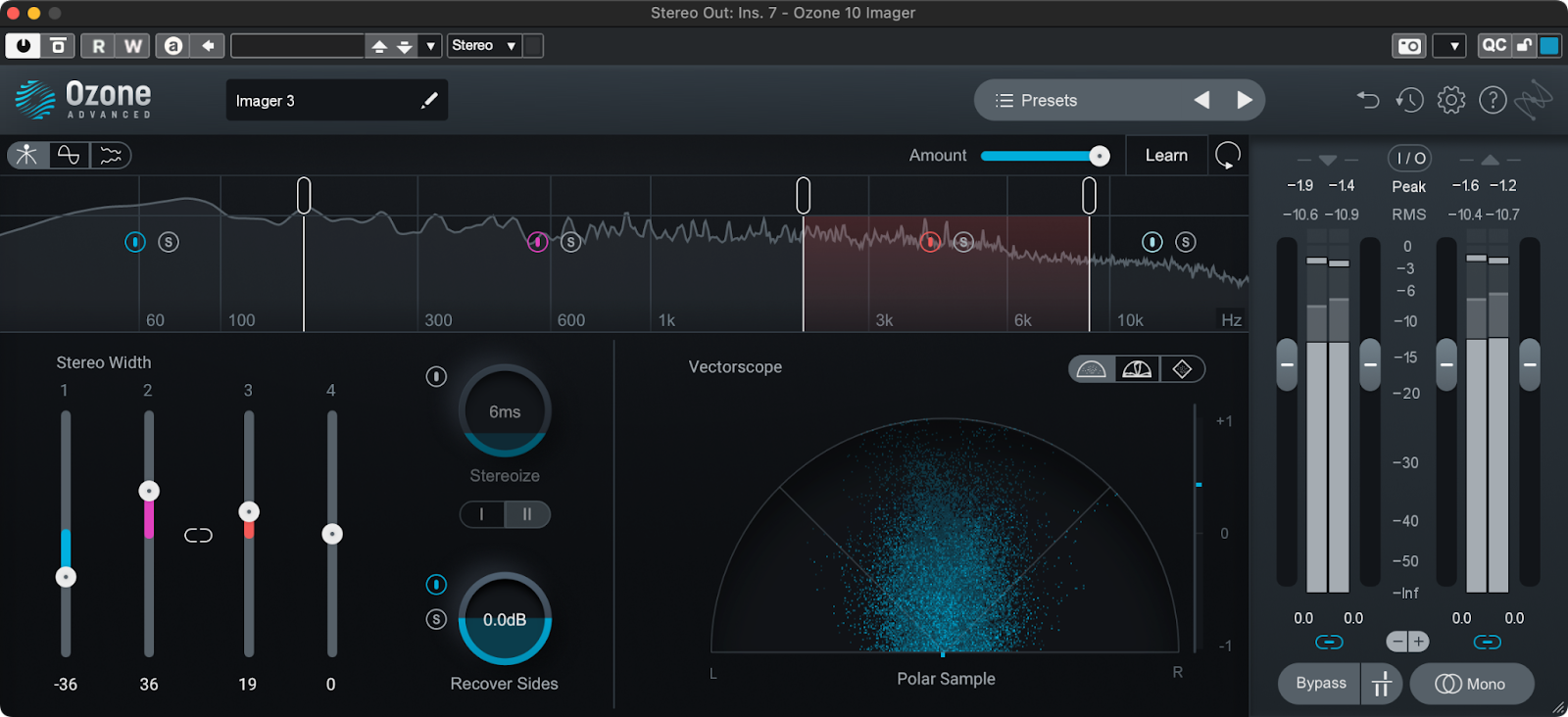Edit preset name with pencil icon
The height and width of the screenshot is (717, 1568).
[x=429, y=100]
